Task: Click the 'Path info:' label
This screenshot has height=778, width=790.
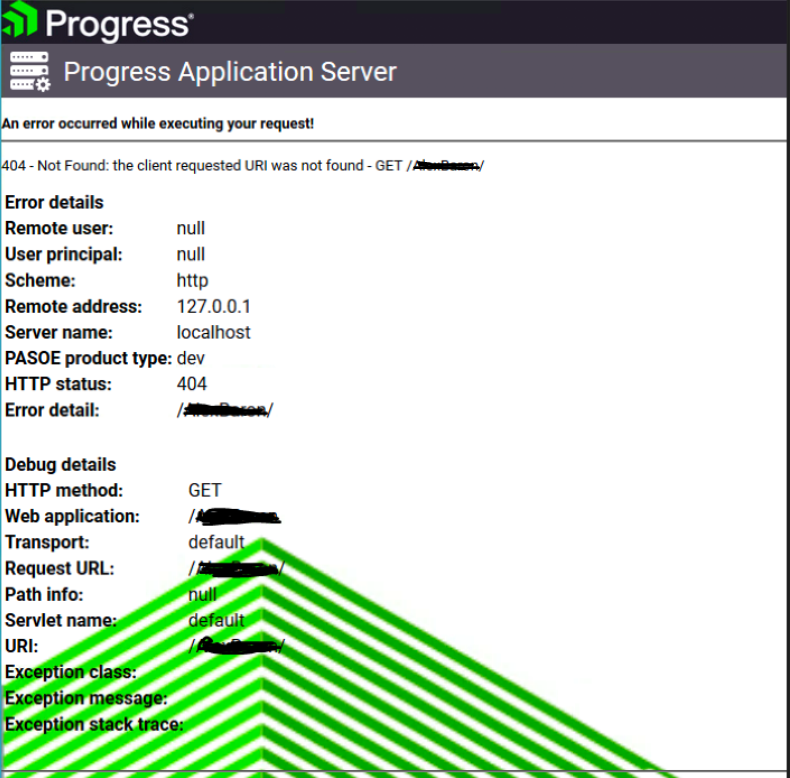Action: [x=44, y=595]
